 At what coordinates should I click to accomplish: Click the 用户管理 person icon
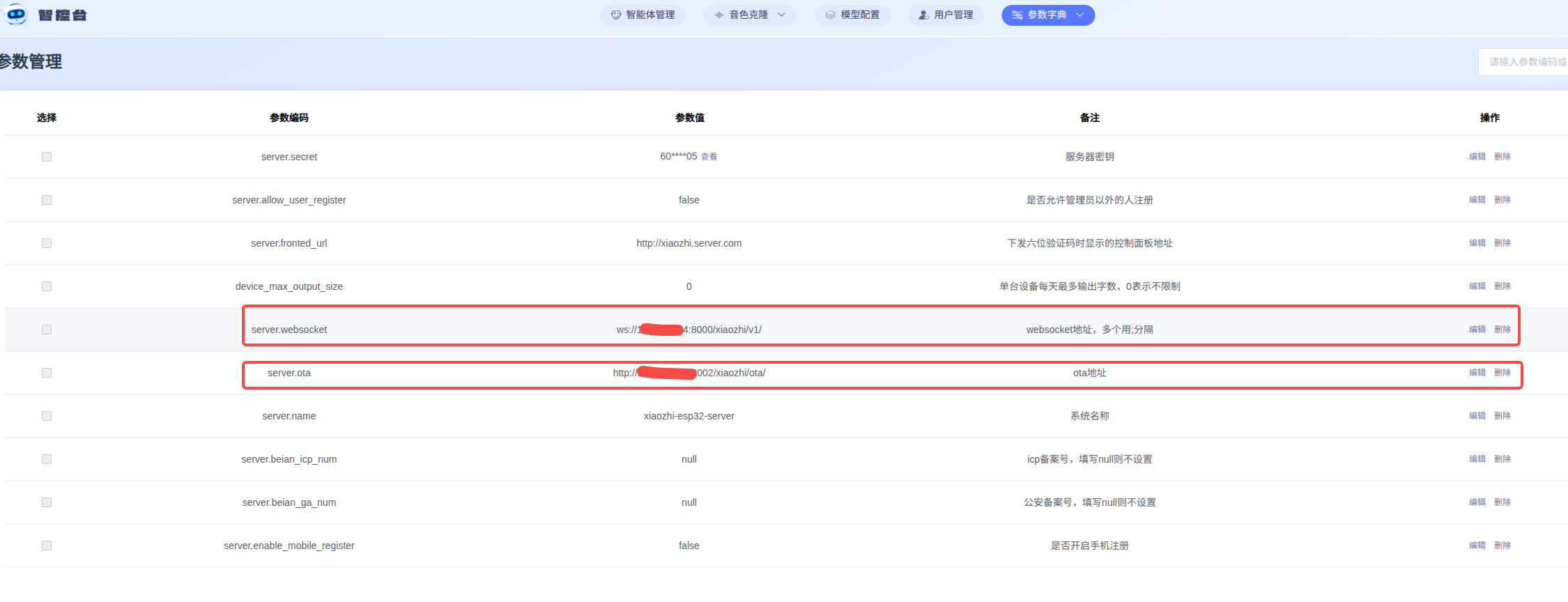[923, 15]
